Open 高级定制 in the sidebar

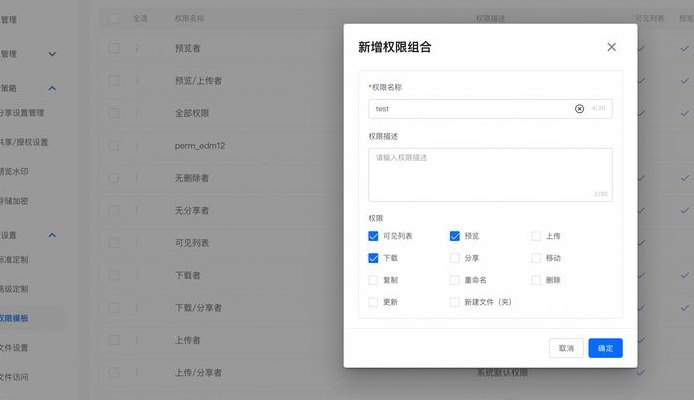click(14, 289)
